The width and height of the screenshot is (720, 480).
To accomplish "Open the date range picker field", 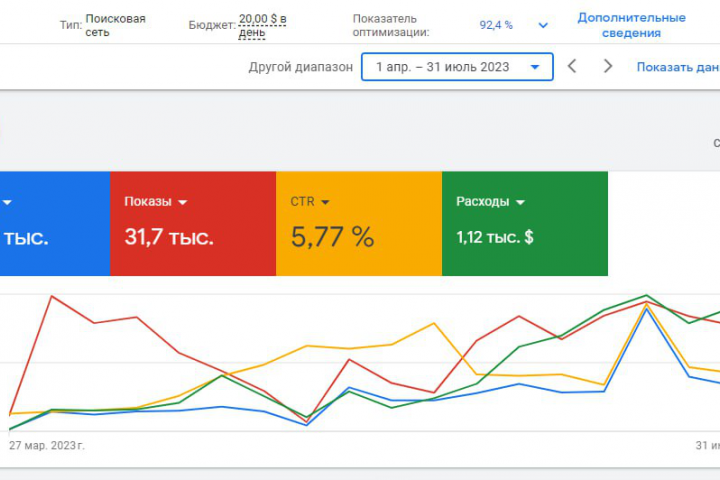I will [457, 67].
